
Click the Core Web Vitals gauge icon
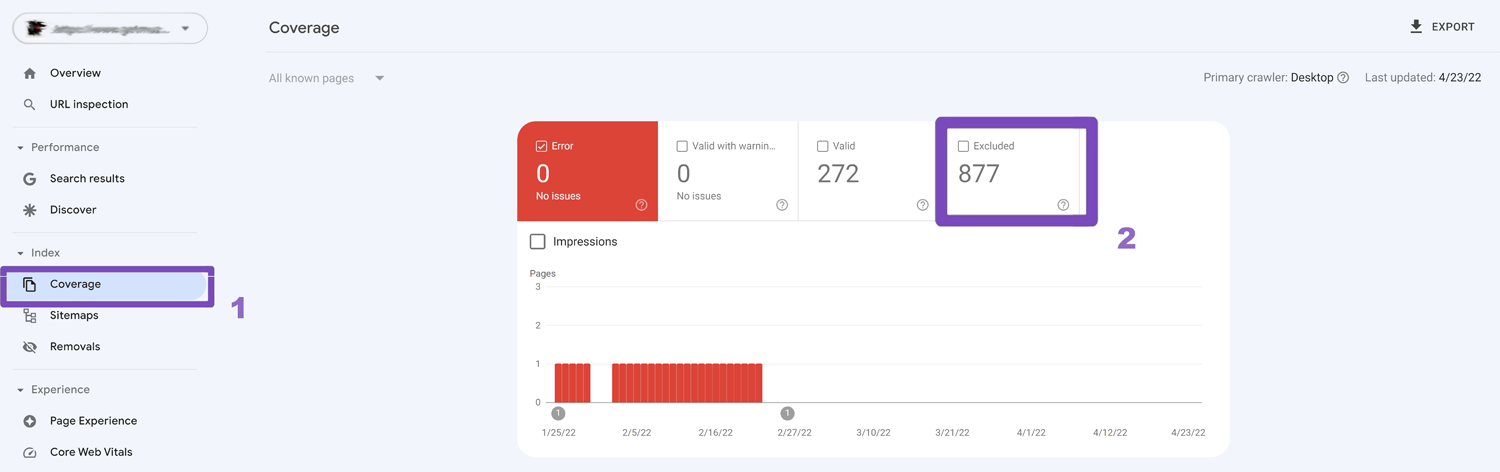point(30,452)
